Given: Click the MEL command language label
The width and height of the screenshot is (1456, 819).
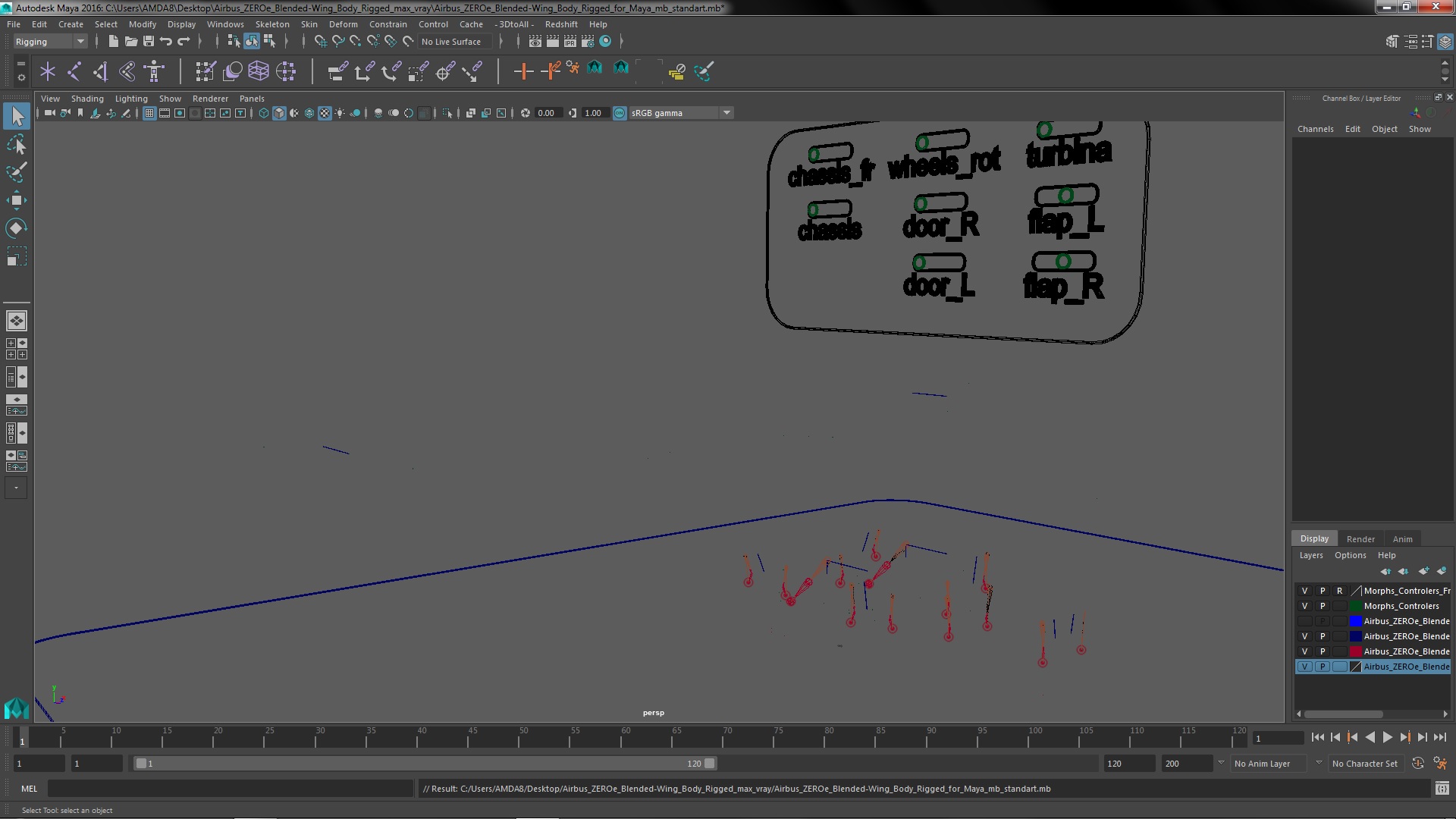Looking at the screenshot, I should point(29,789).
